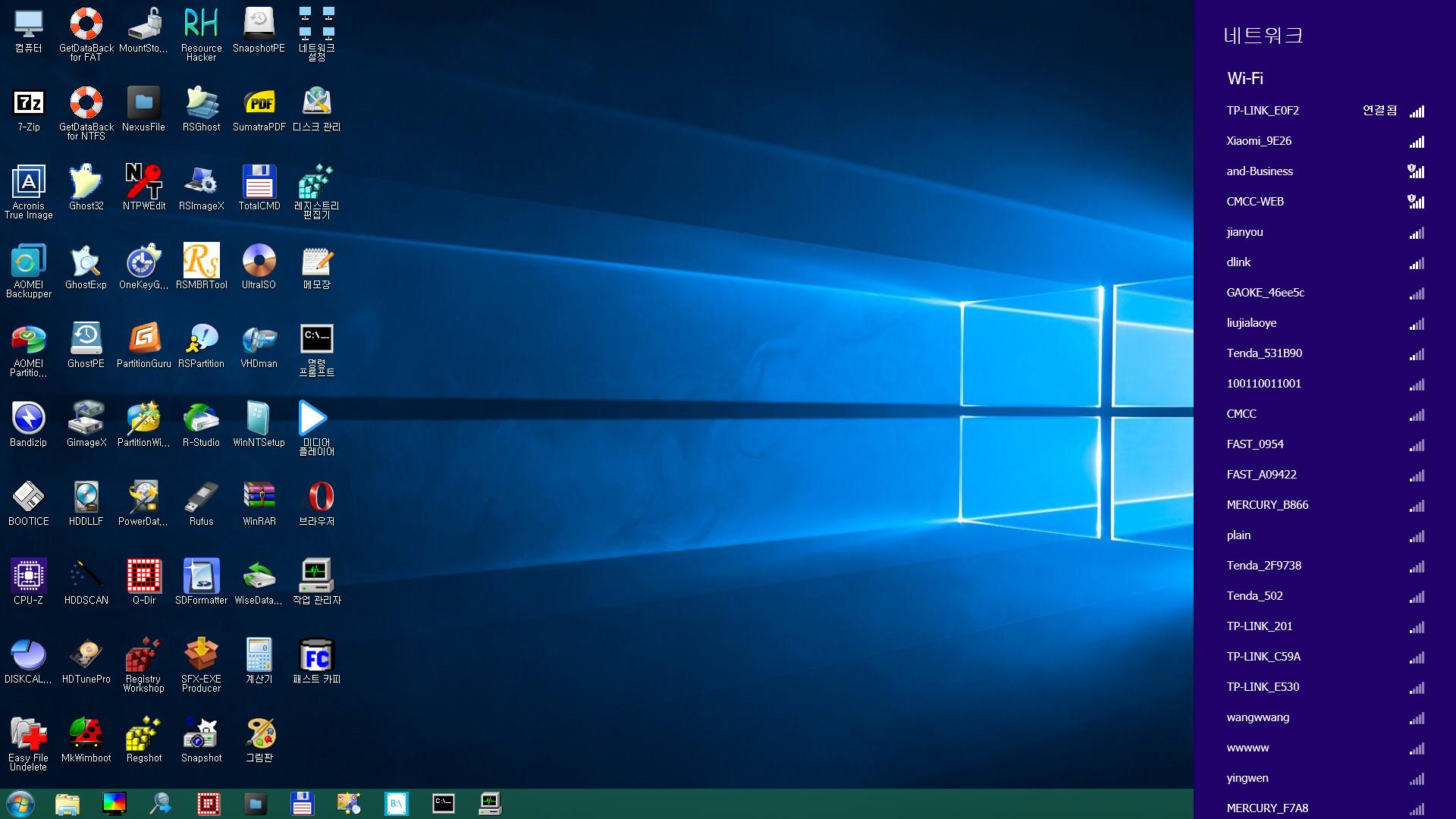Open the Resource Hacker desktop icon
The image size is (1456, 819).
click(x=201, y=35)
